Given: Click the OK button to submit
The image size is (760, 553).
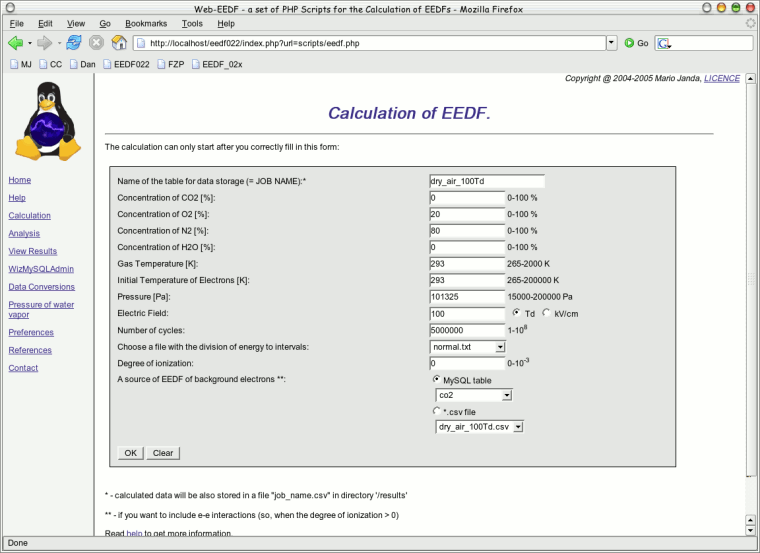Looking at the screenshot, I should pyautogui.click(x=130, y=453).
